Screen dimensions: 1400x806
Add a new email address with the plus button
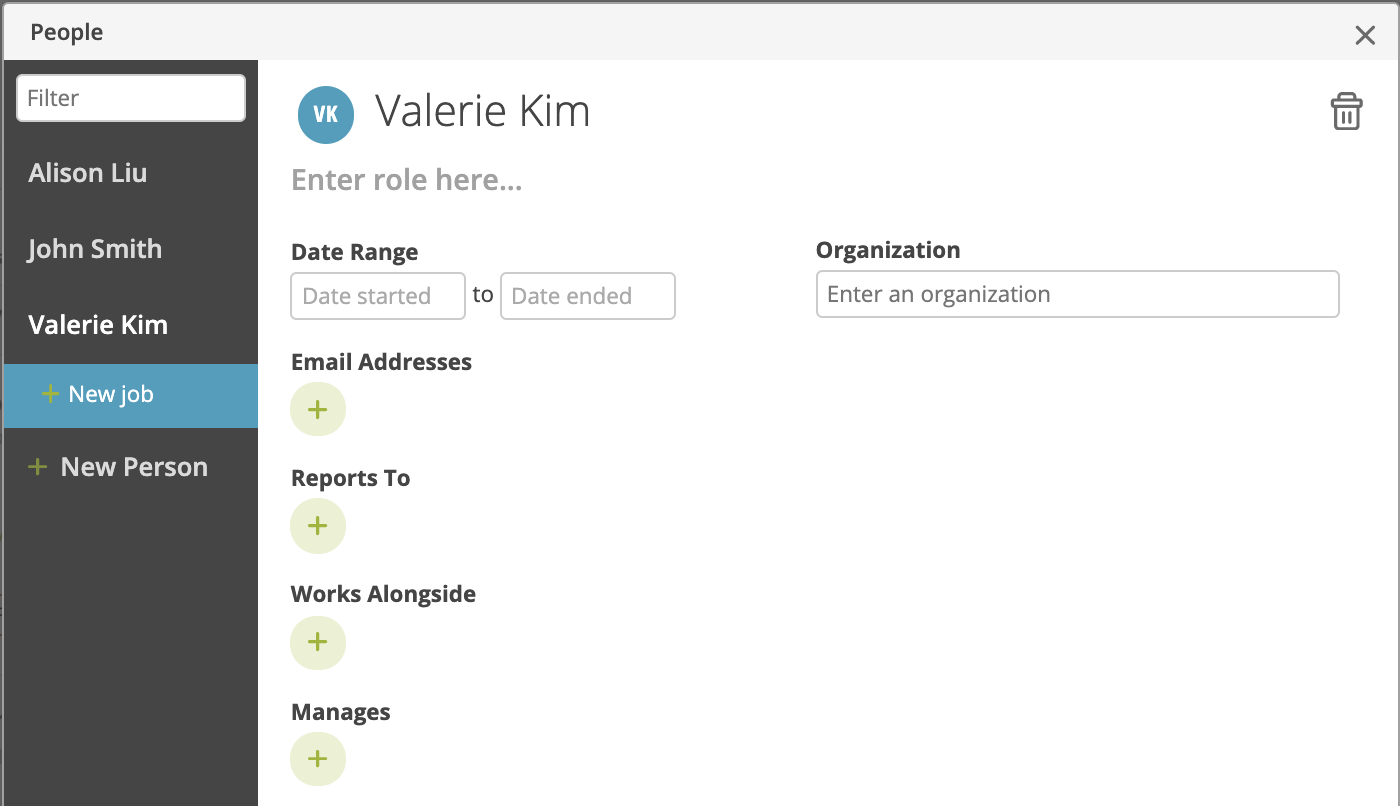[318, 409]
